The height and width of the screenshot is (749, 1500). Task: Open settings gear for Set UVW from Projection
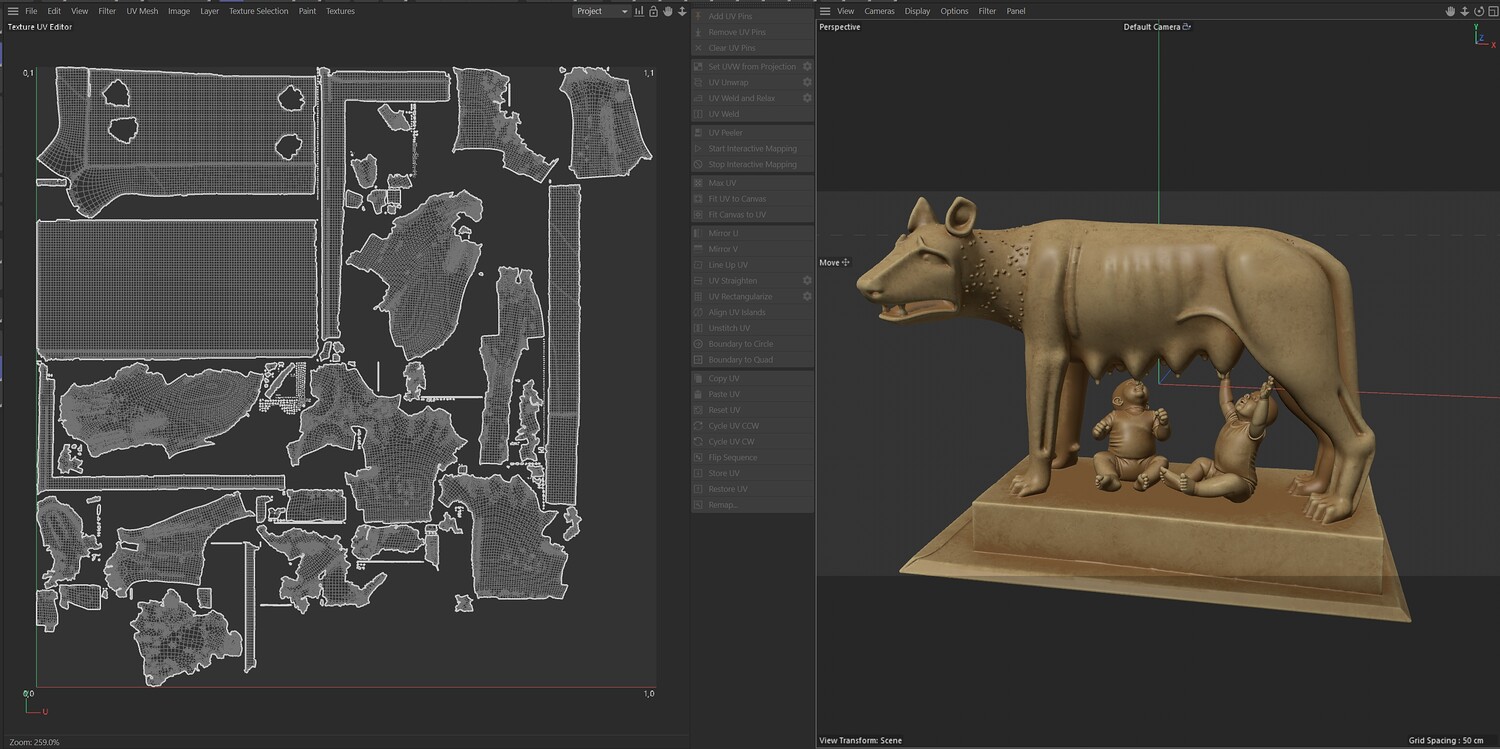pos(807,67)
